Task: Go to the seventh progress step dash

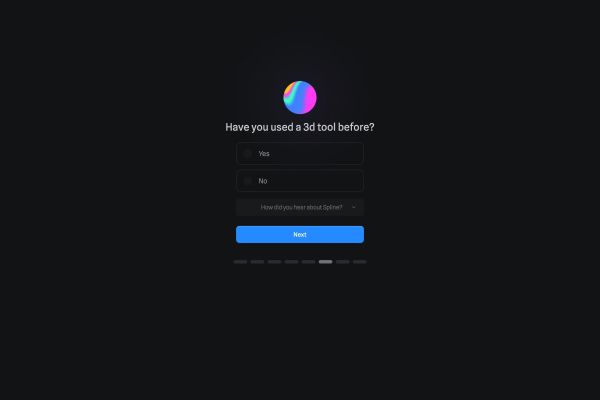Action: (342, 262)
